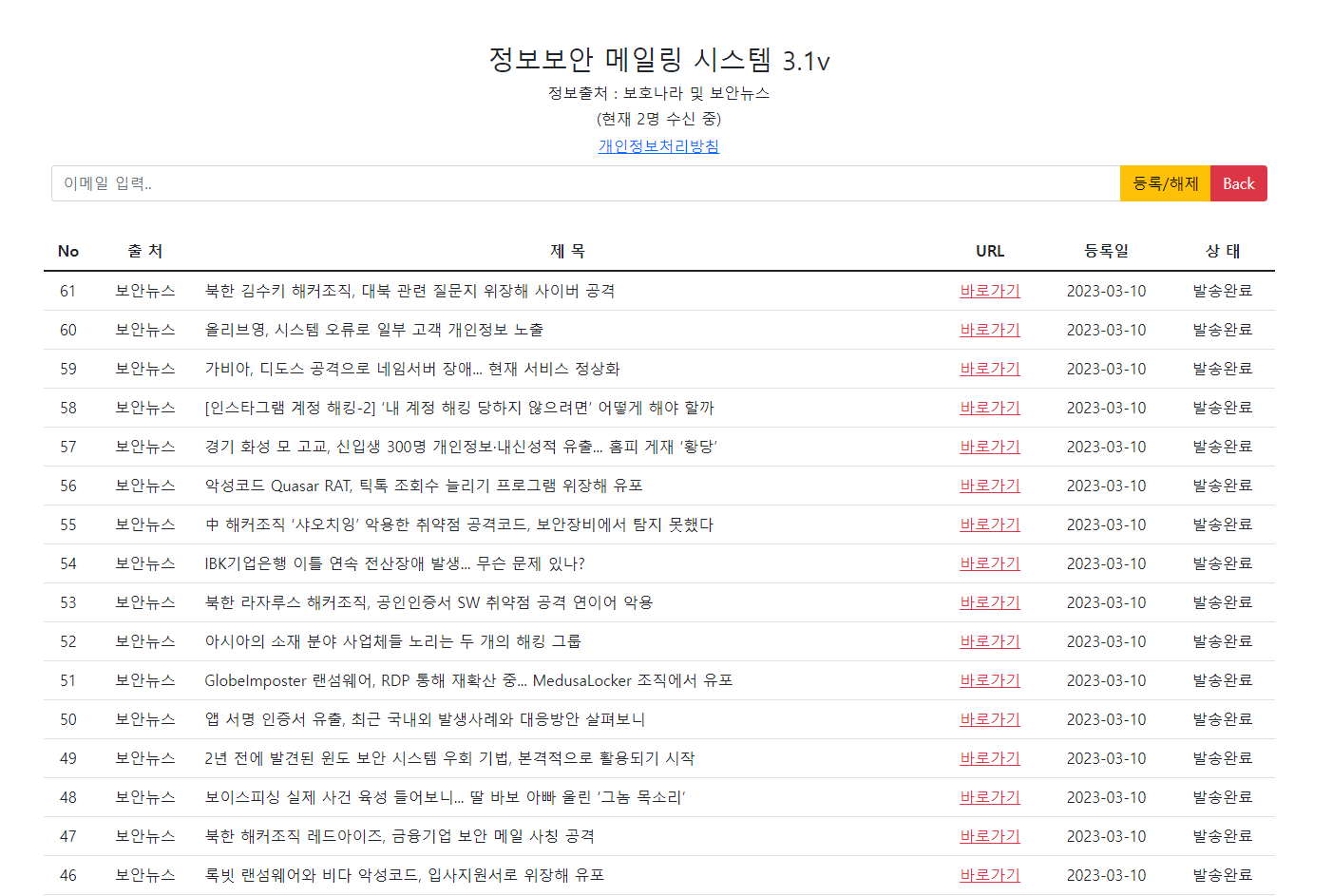Open 바로가기 link for article 50
This screenshot has width=1333, height=896.
coord(990,719)
